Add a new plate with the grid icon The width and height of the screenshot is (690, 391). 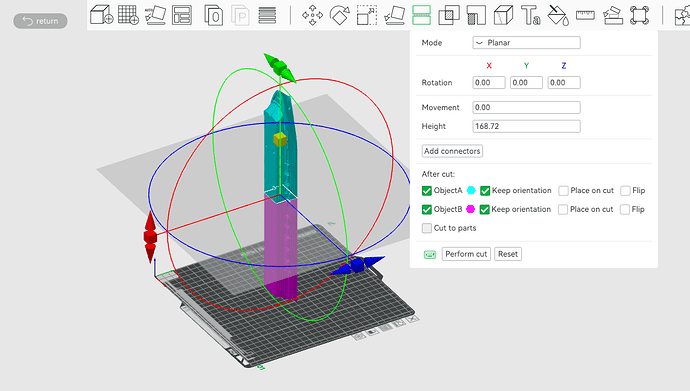(x=128, y=15)
